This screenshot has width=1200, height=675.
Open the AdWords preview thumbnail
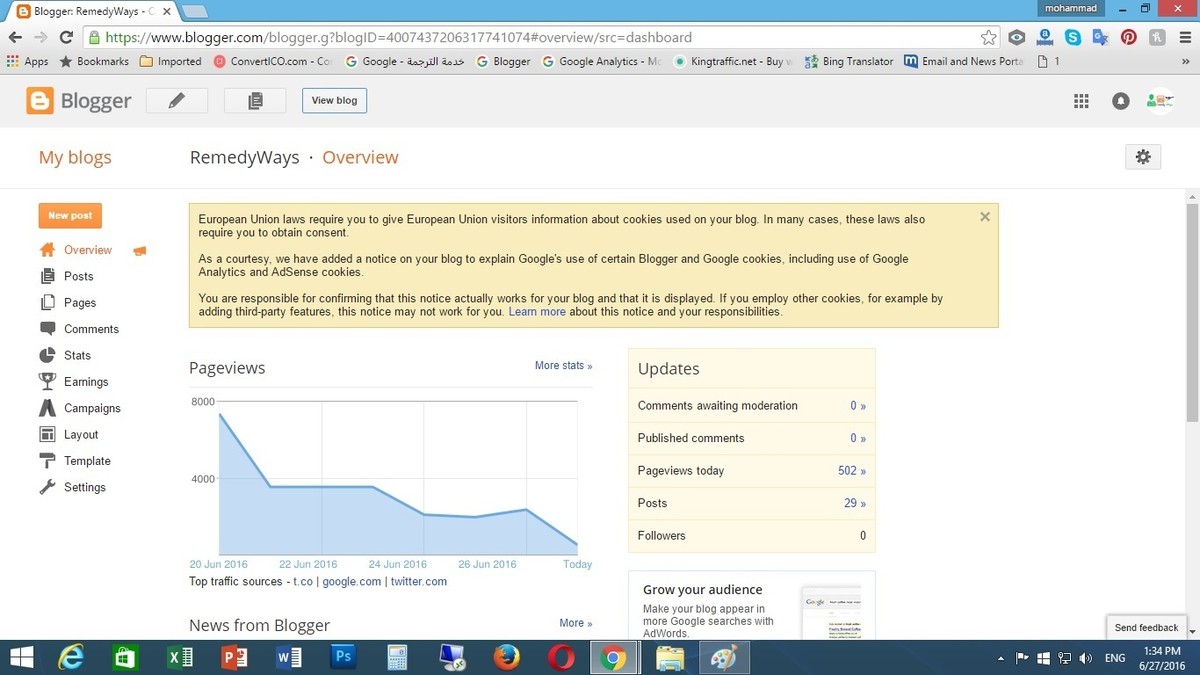pos(832,612)
